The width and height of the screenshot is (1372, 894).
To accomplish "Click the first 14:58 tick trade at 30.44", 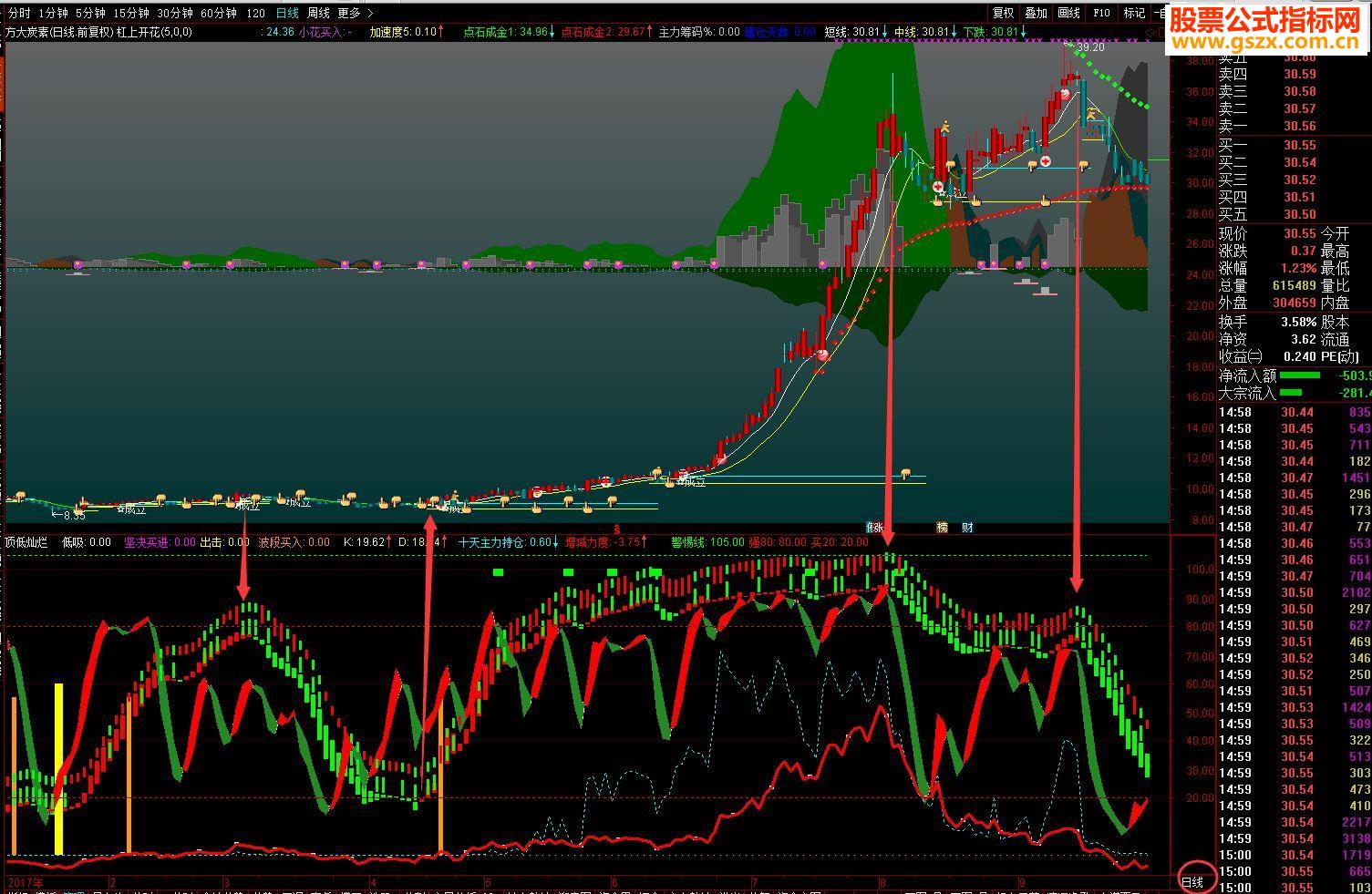I will click(x=1295, y=412).
